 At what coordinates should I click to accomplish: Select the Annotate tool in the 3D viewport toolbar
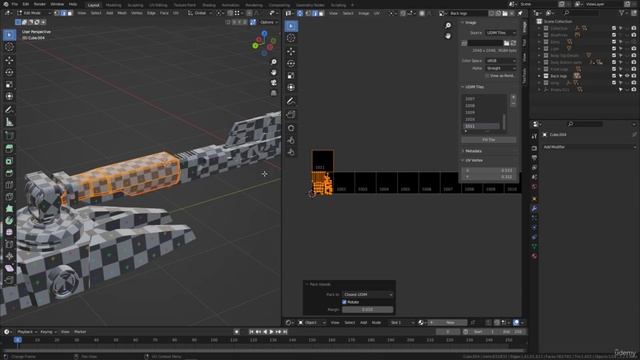pyautogui.click(x=9, y=109)
